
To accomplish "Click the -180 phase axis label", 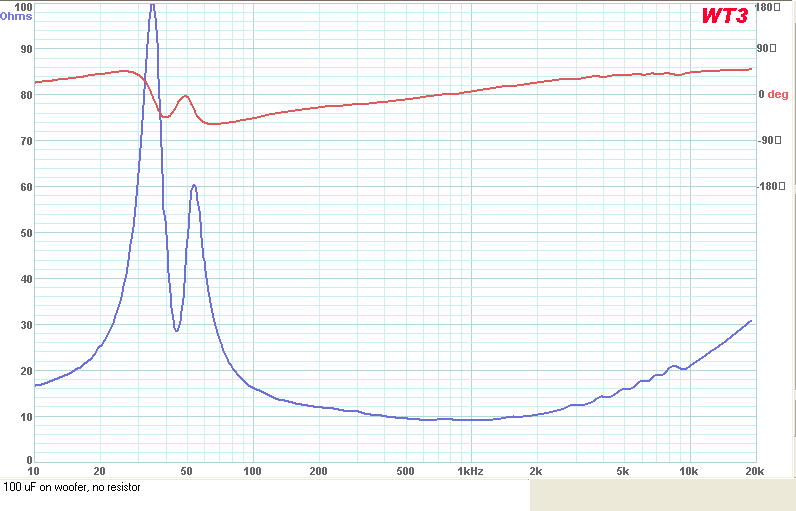I will pos(771,187).
